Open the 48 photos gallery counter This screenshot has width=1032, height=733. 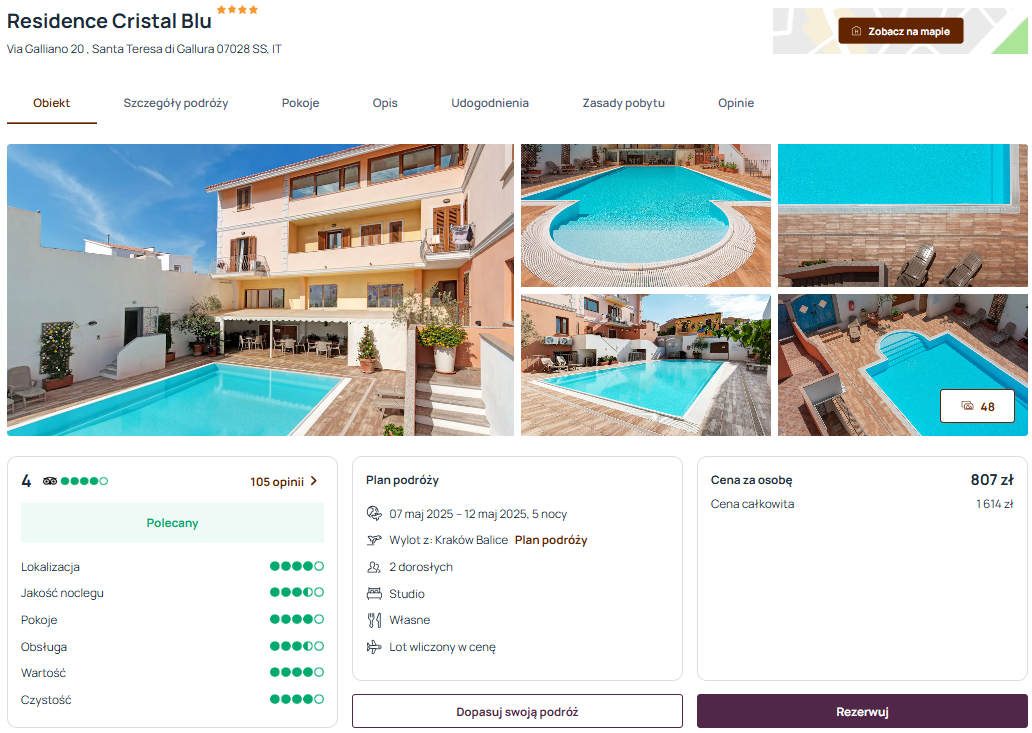point(977,406)
